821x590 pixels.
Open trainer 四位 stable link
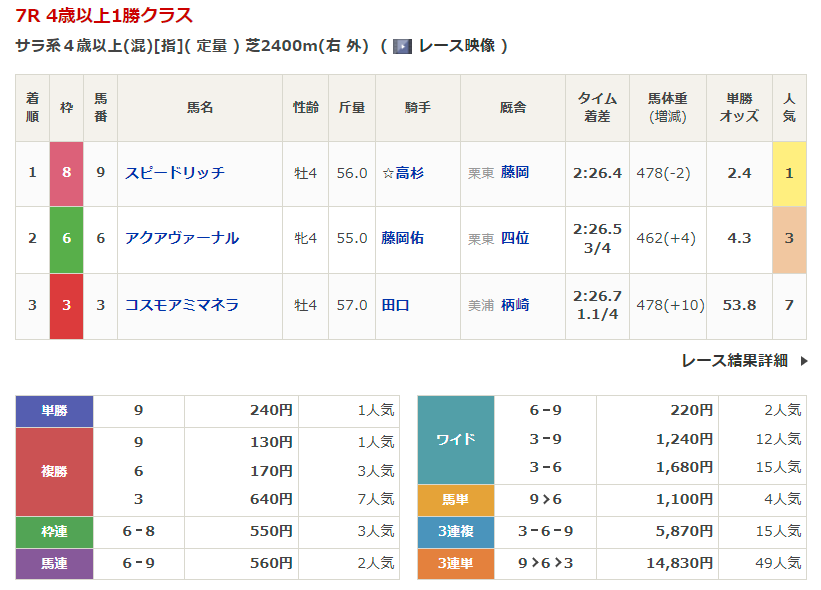click(515, 239)
